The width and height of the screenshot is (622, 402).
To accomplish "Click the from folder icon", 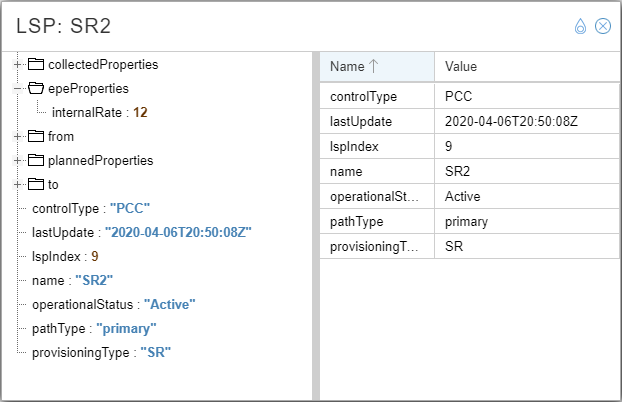I will [x=36, y=136].
